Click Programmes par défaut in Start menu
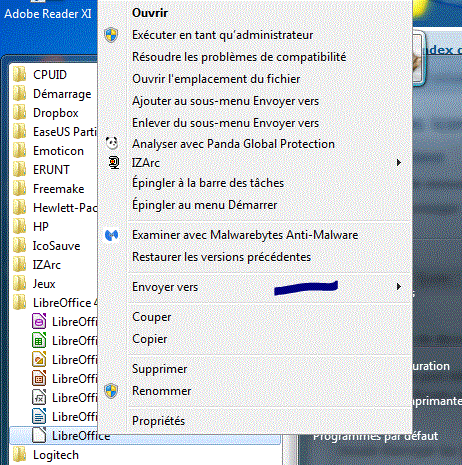The width and height of the screenshot is (462, 465). point(375,436)
